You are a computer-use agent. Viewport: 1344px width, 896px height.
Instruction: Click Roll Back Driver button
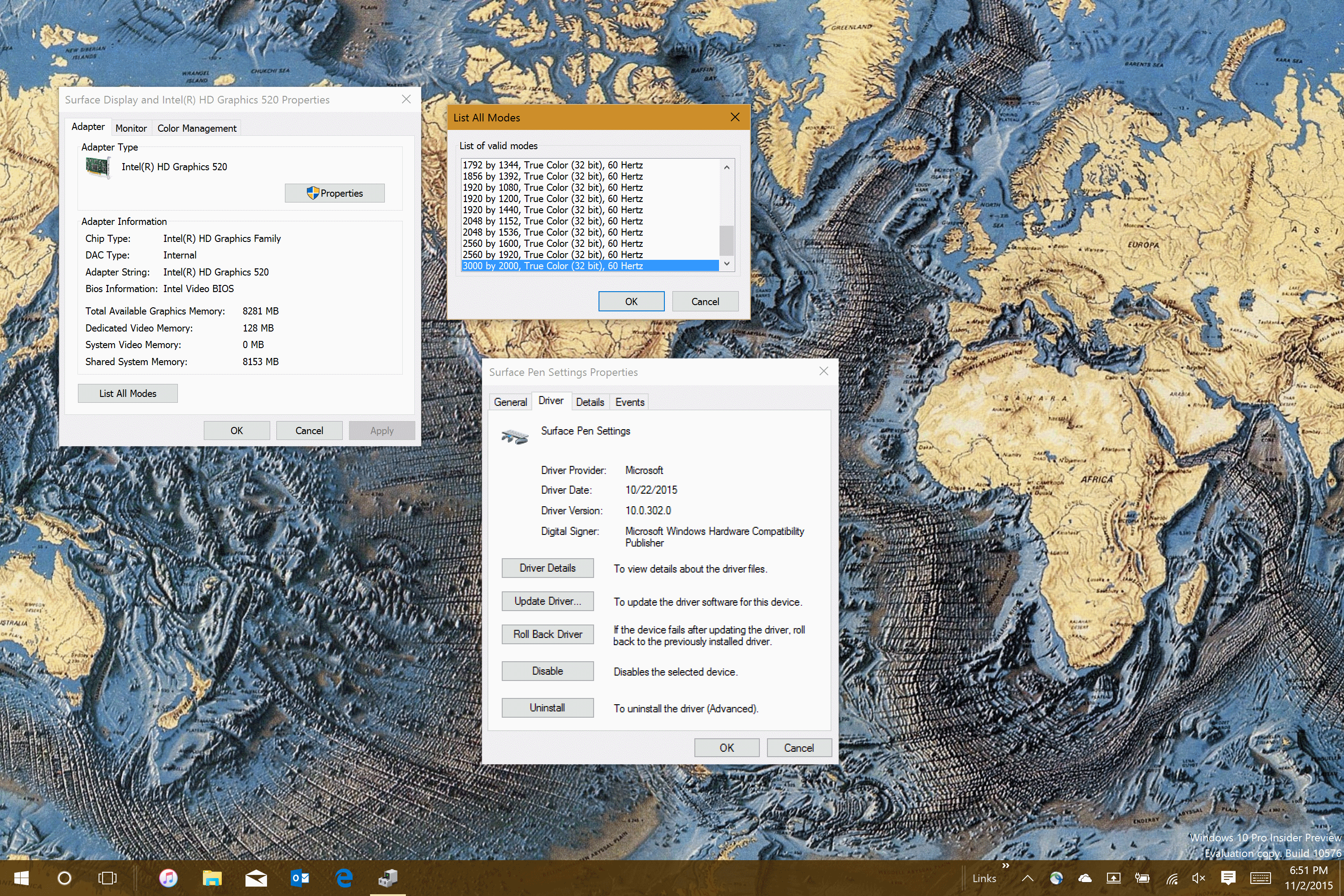point(547,634)
